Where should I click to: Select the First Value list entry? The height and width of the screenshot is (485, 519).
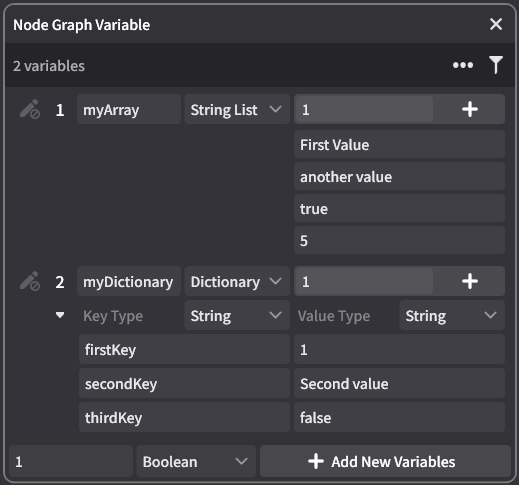pyautogui.click(x=399, y=145)
